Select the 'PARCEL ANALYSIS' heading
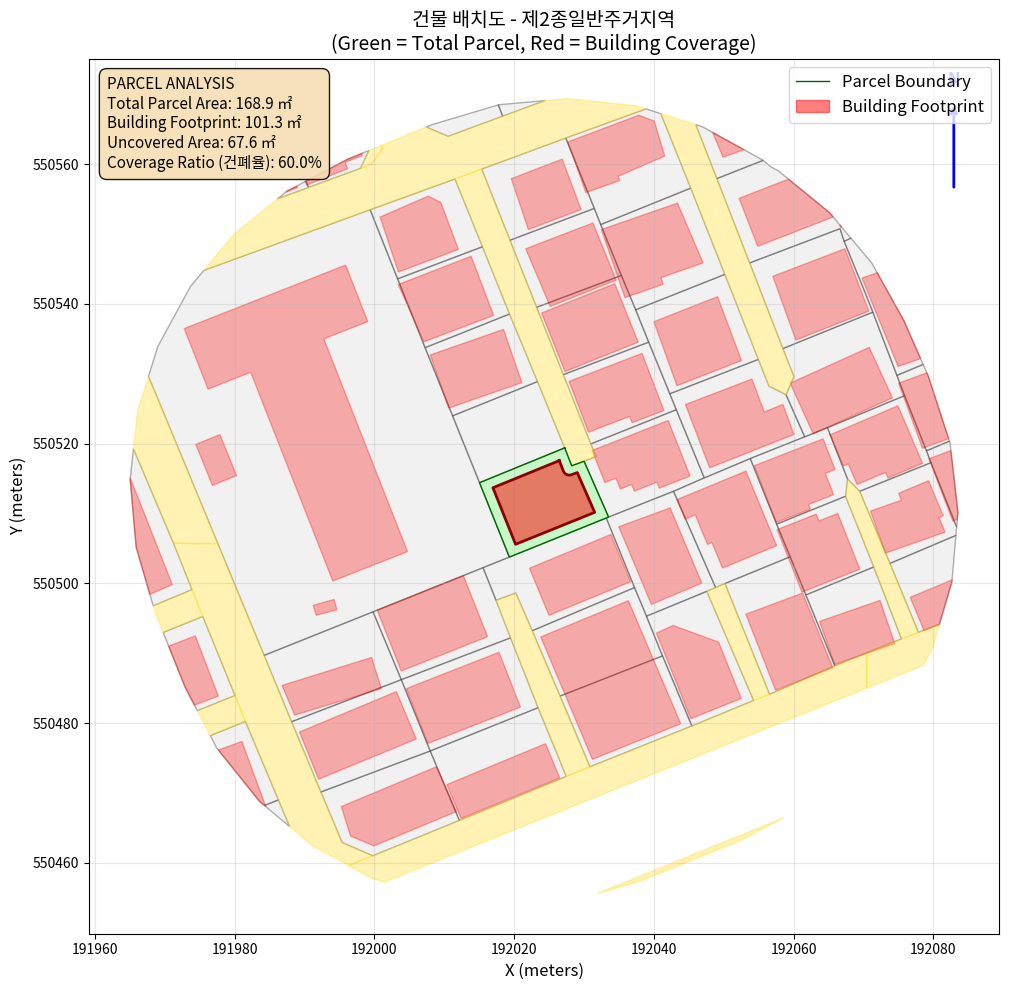Image resolution: width=1009 pixels, height=990 pixels. (x=170, y=83)
